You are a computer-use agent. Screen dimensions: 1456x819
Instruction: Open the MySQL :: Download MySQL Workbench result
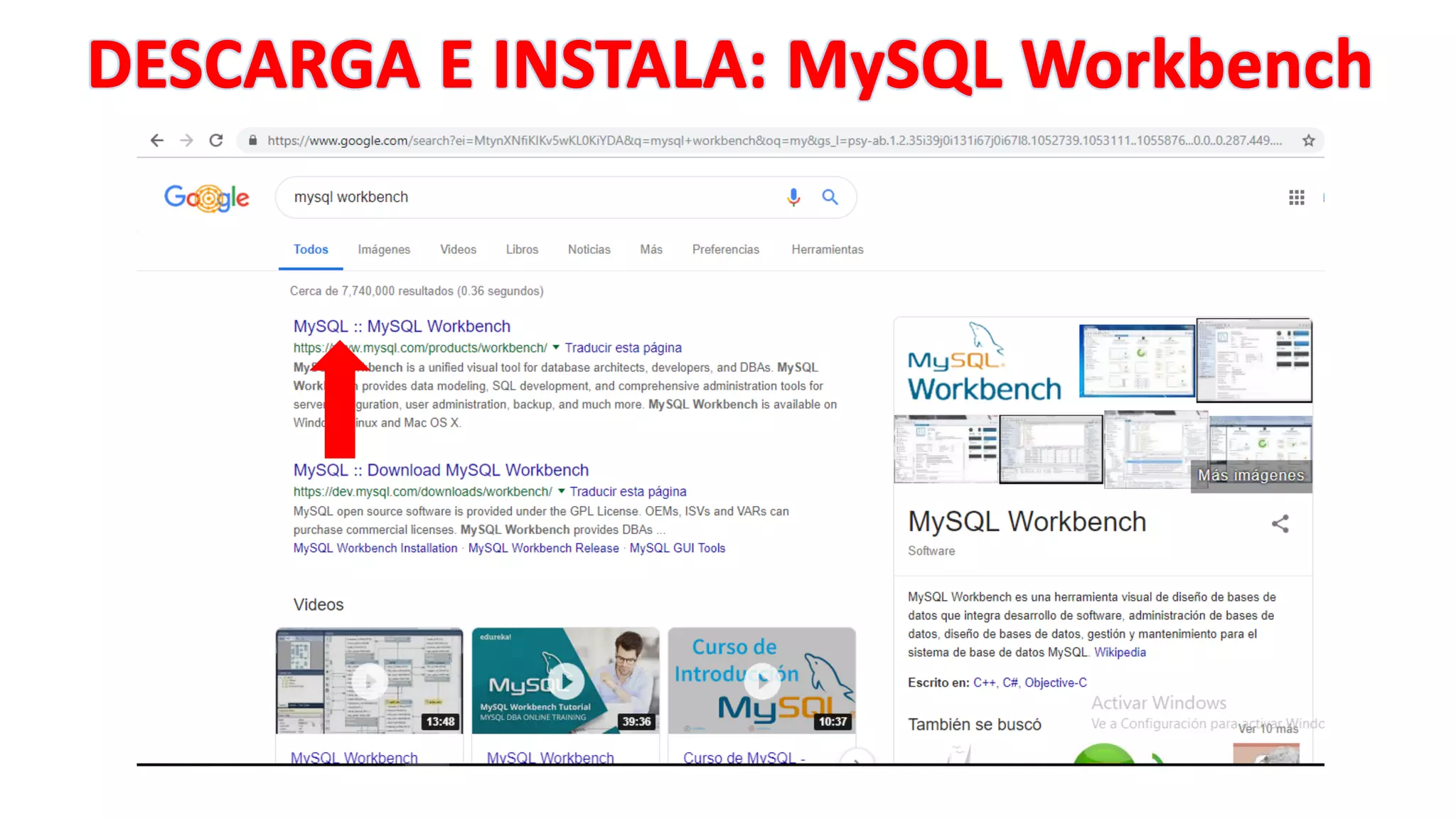coord(441,470)
